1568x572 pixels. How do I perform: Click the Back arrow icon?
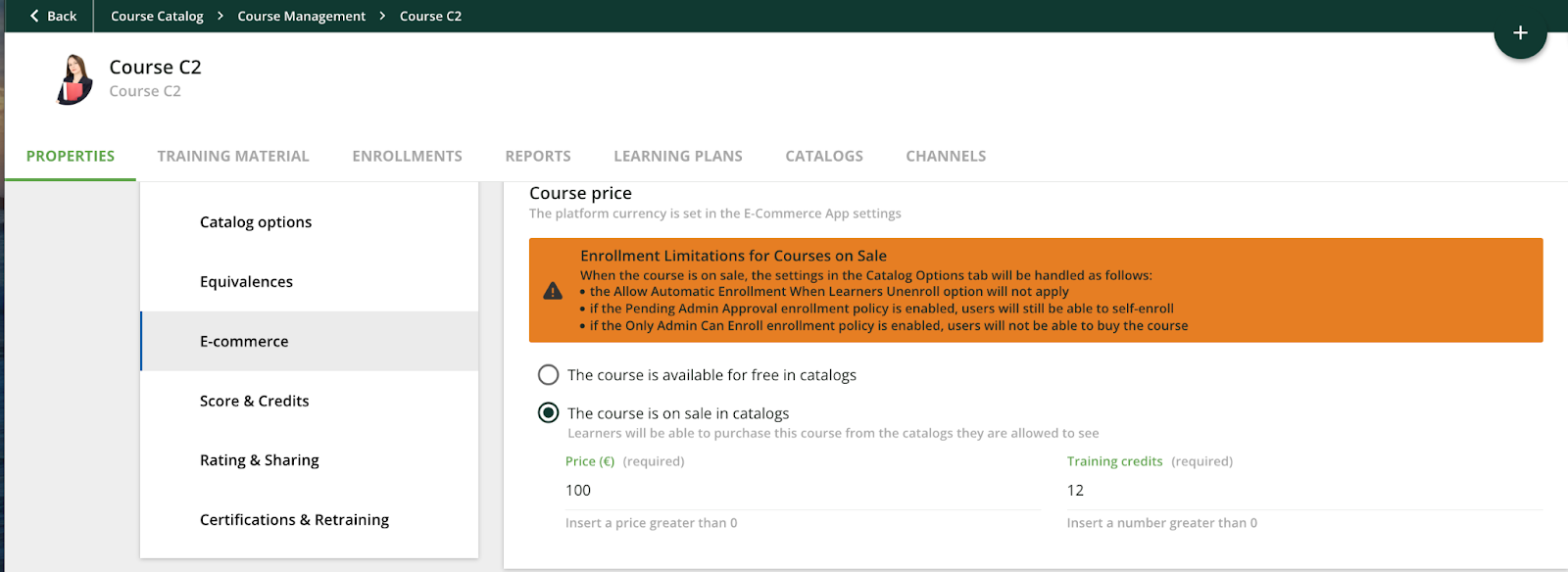pyautogui.click(x=35, y=16)
